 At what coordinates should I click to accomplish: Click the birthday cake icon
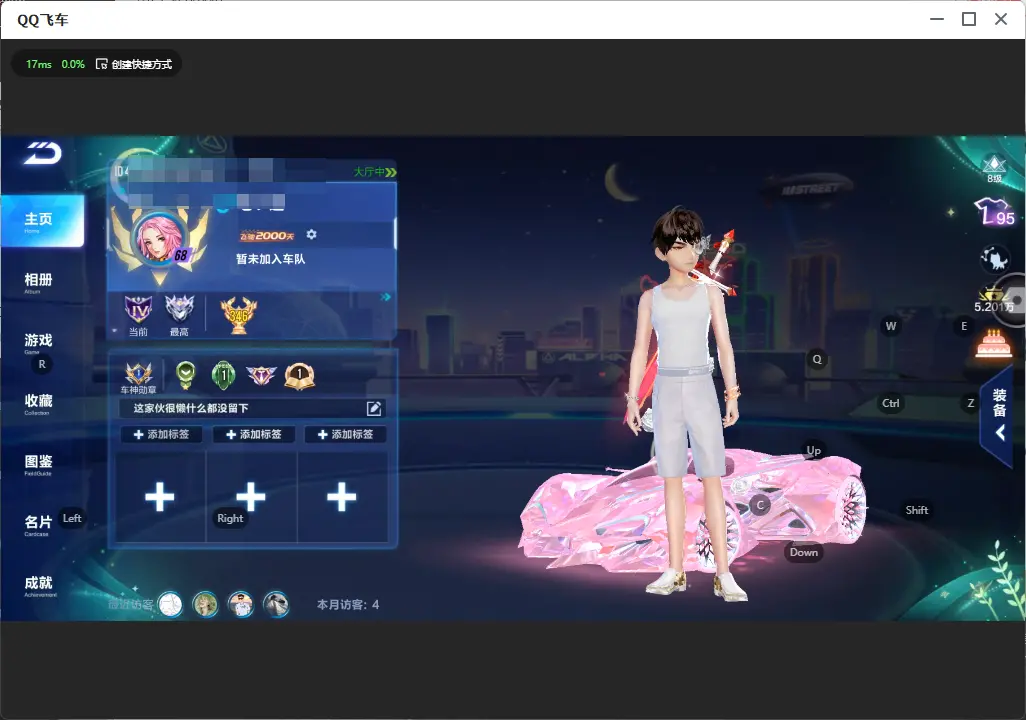tap(993, 343)
